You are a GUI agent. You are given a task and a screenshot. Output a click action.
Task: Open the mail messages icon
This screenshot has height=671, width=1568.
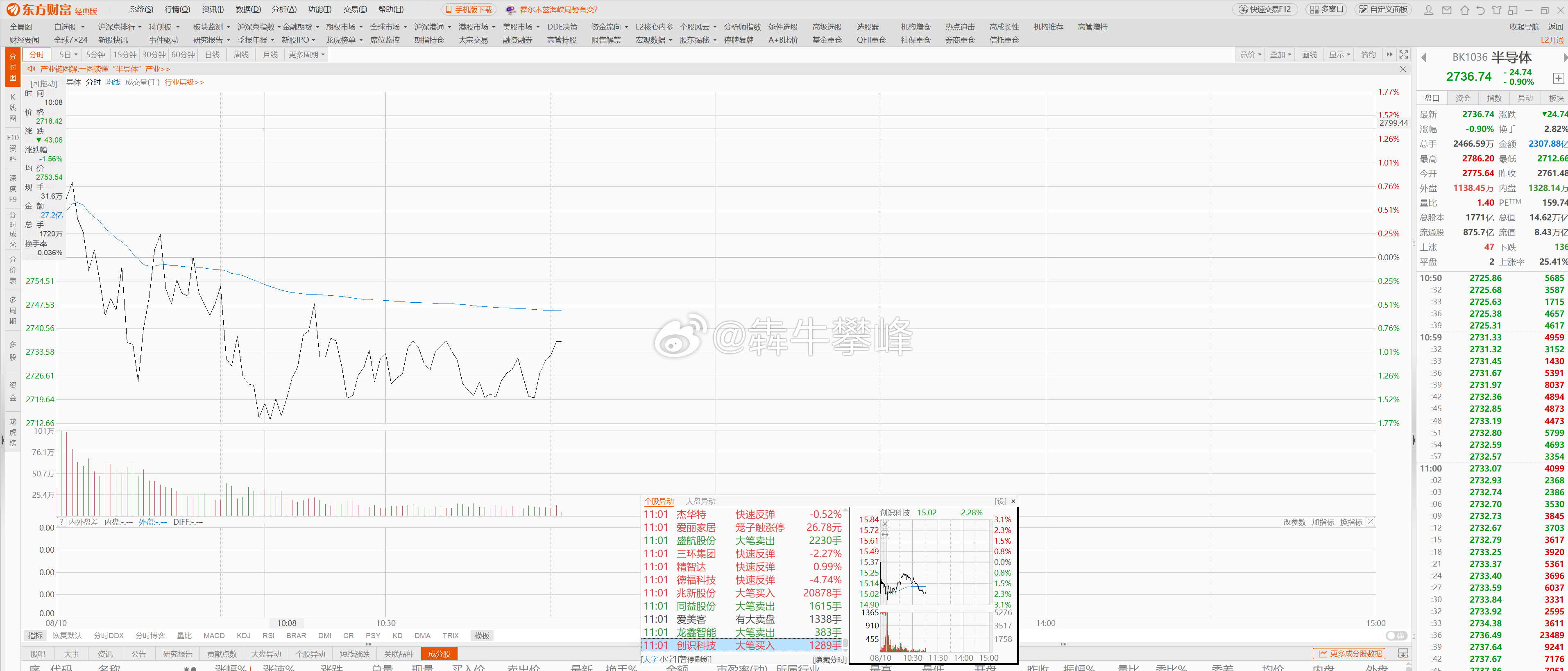[x=1447, y=10]
